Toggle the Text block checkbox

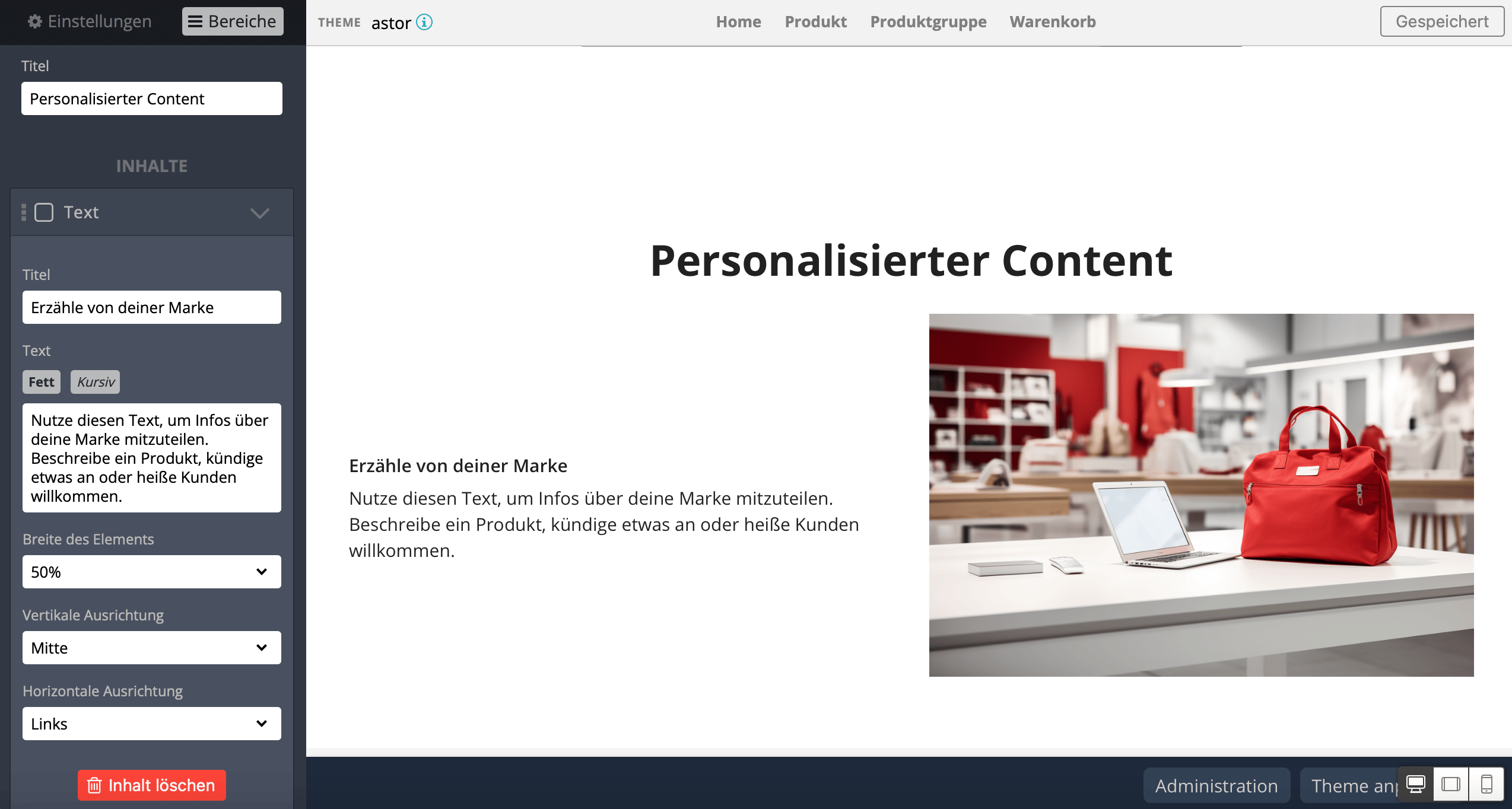[44, 211]
